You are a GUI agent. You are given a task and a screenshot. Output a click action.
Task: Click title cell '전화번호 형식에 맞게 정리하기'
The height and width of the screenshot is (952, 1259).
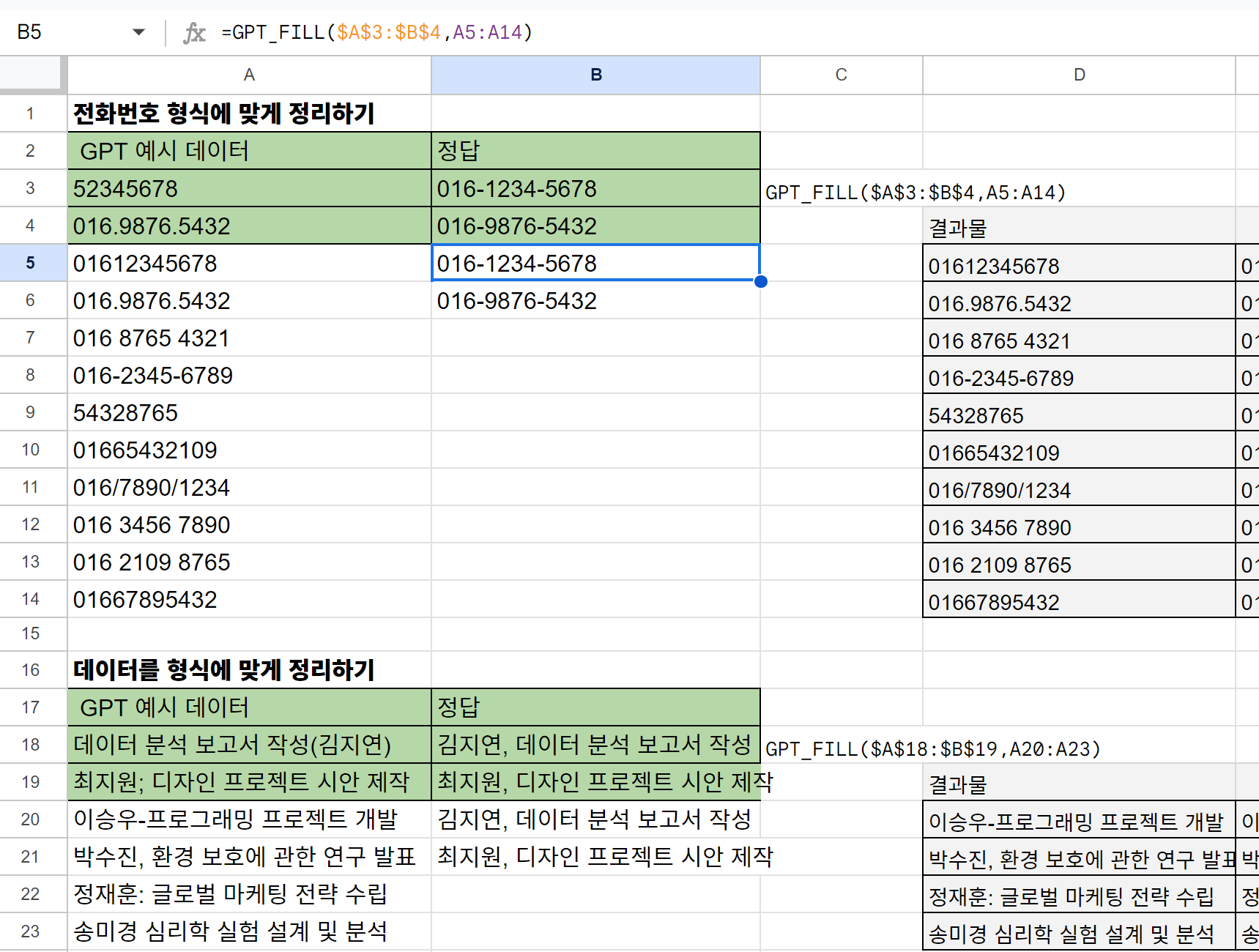pos(249,114)
